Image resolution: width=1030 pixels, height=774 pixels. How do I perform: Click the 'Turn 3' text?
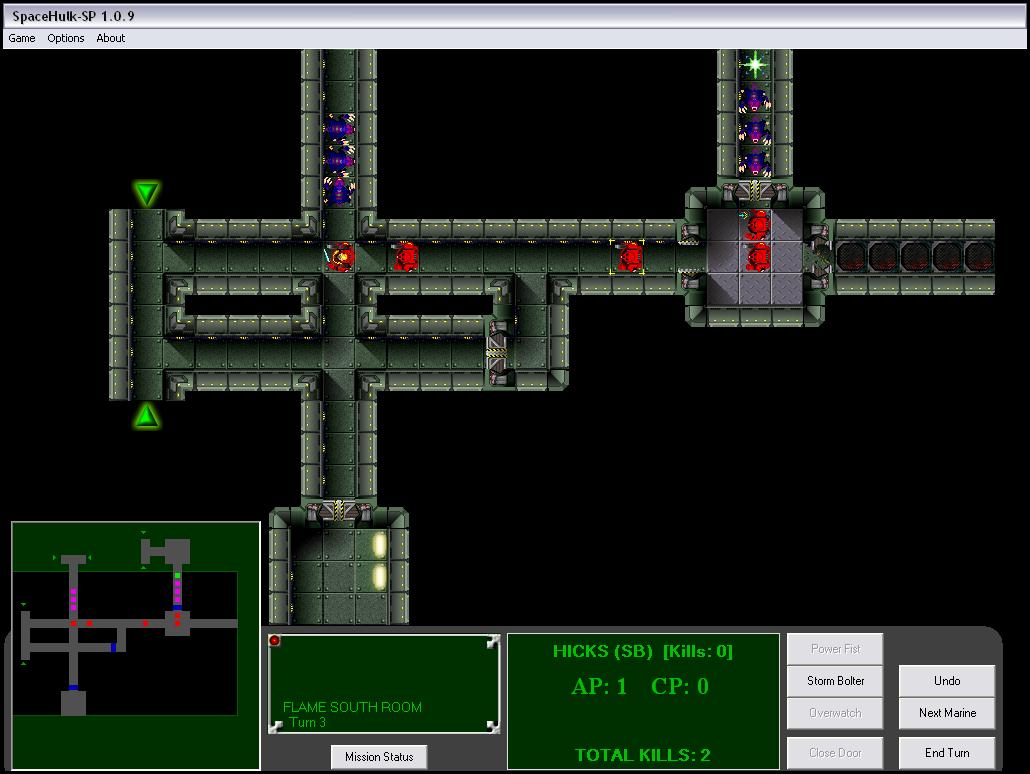coord(307,722)
